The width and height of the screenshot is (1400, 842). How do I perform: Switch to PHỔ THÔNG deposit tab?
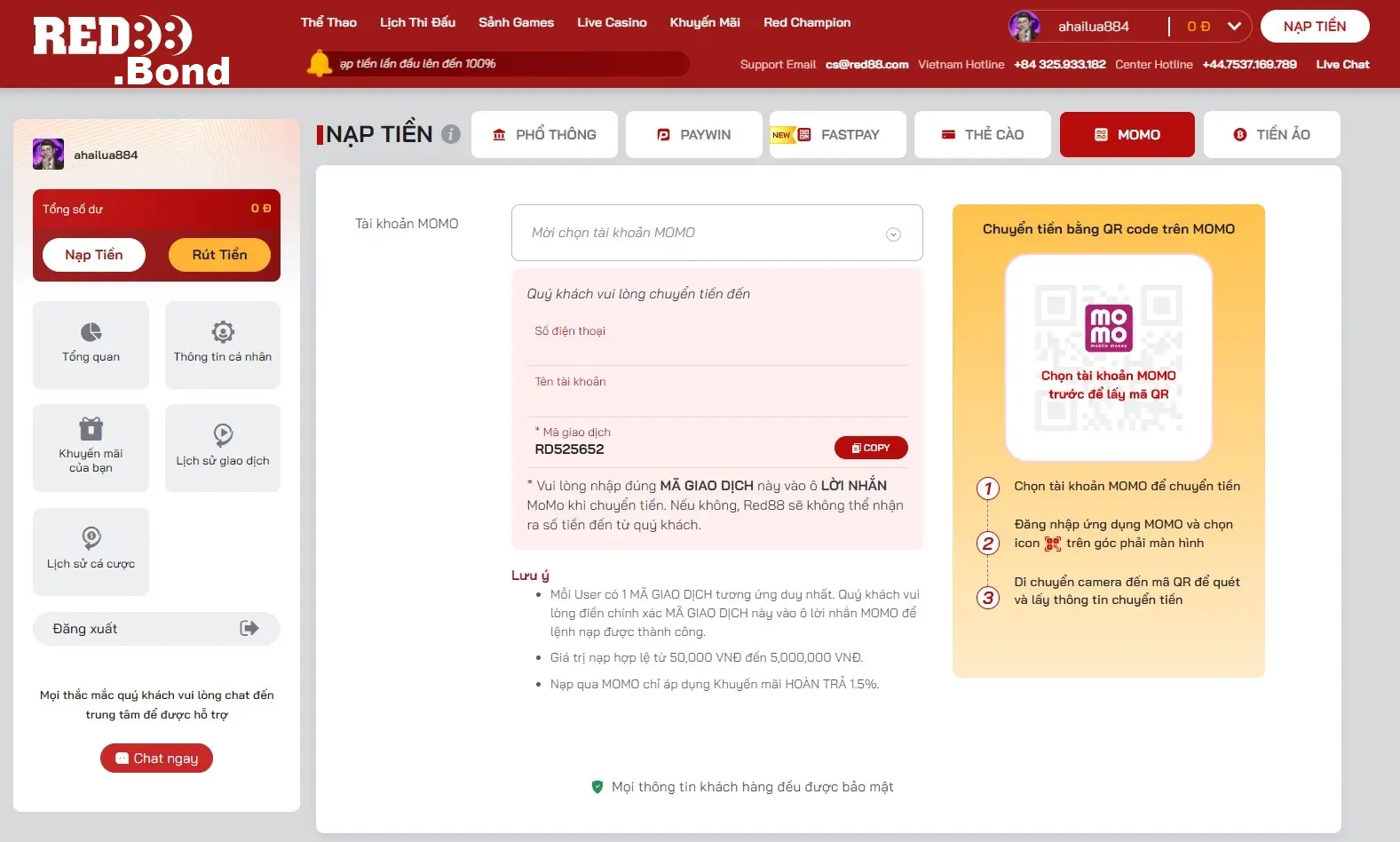pos(544,134)
